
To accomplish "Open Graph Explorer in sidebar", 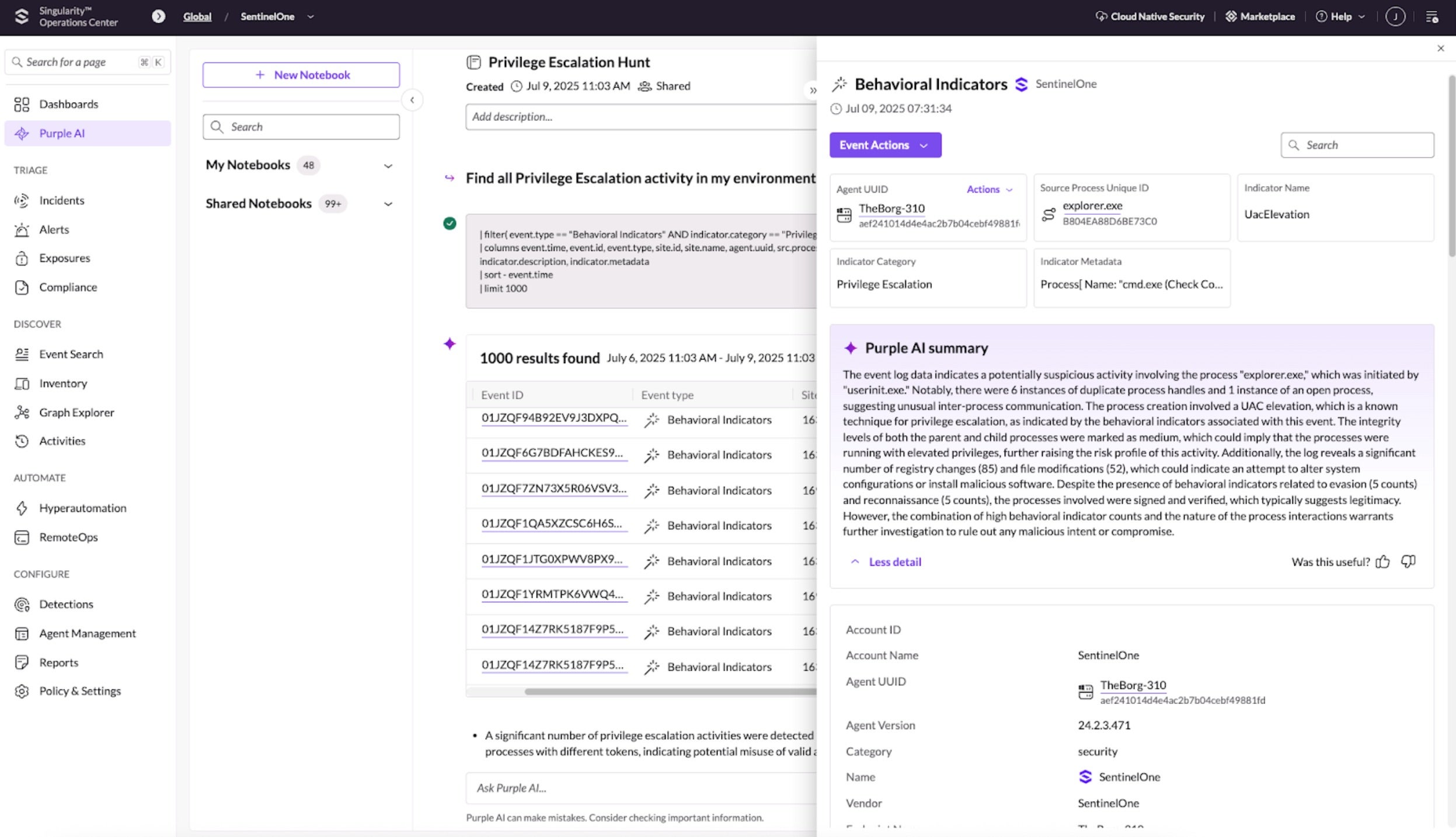I will pos(76,412).
